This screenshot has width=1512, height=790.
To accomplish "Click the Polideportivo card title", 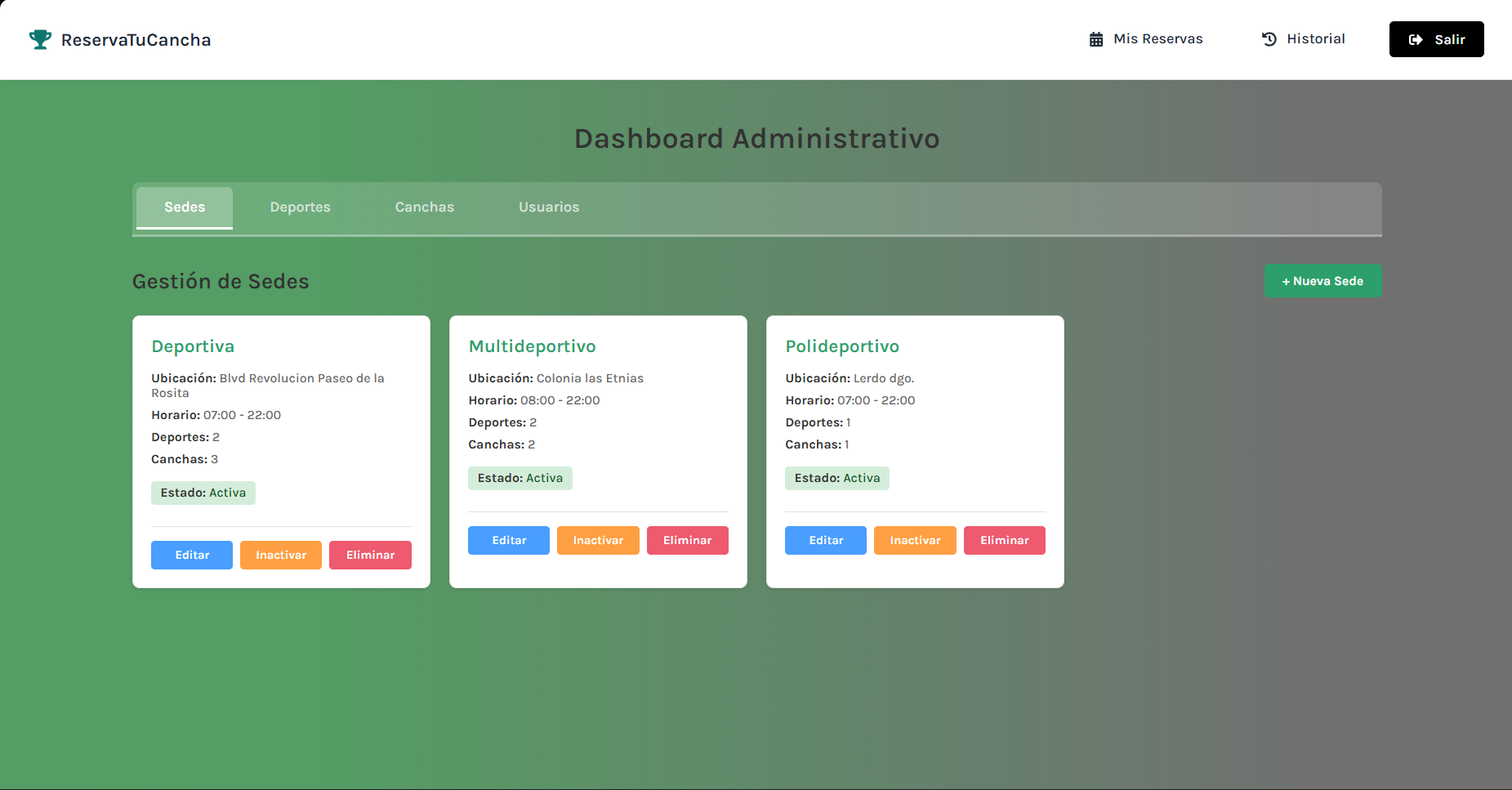I will [842, 346].
